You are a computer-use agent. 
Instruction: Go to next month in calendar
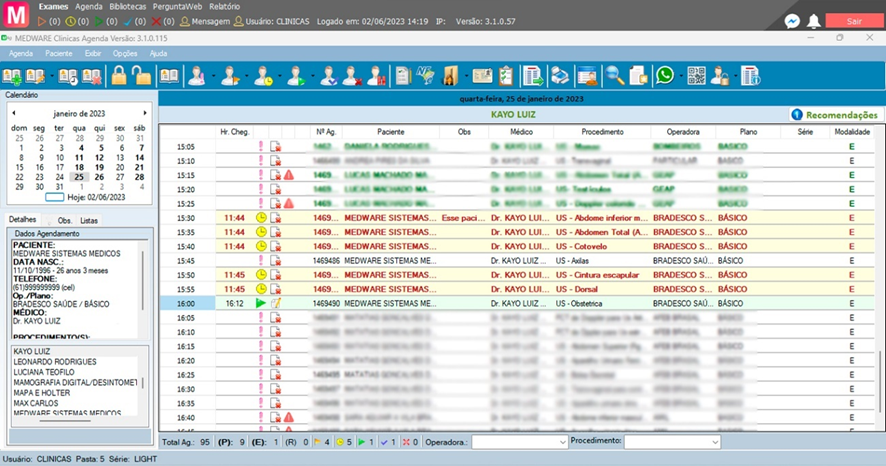click(144, 113)
